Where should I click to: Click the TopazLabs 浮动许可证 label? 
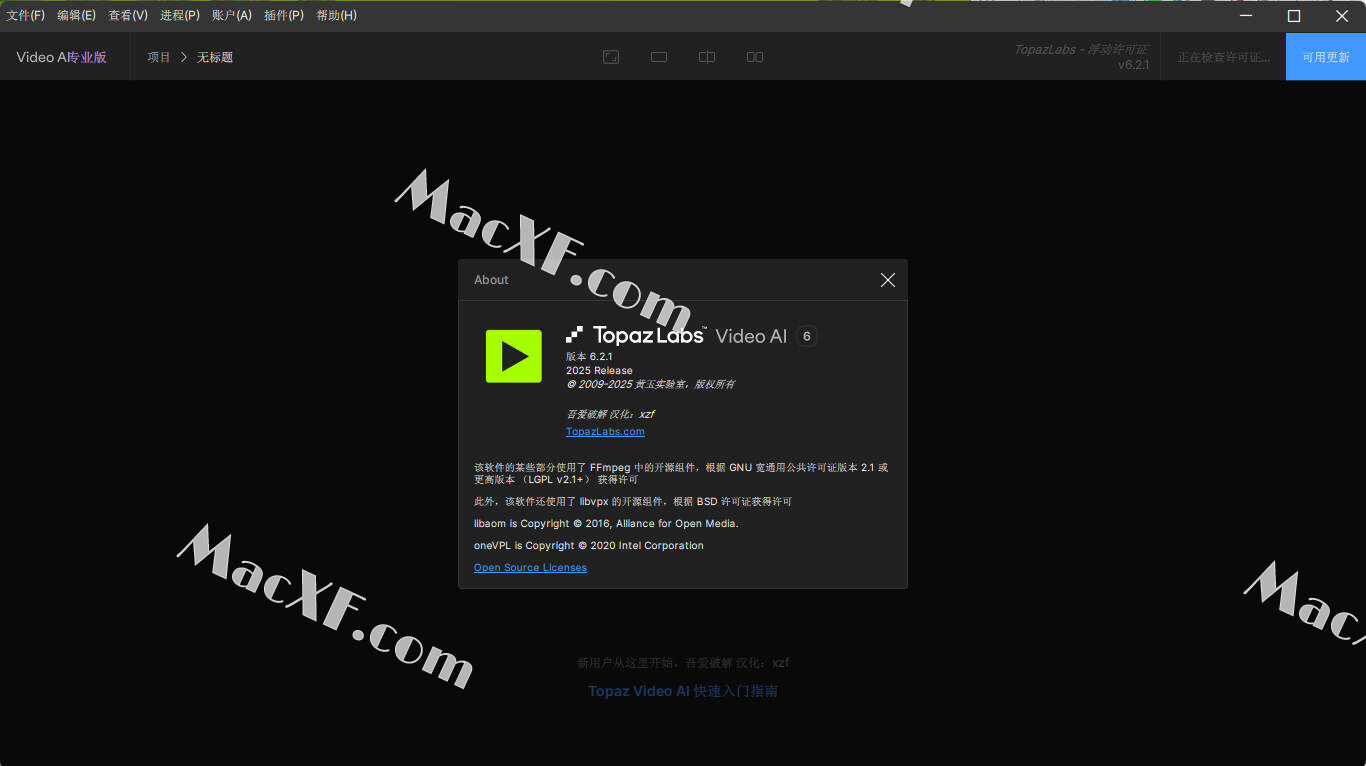(x=1081, y=49)
